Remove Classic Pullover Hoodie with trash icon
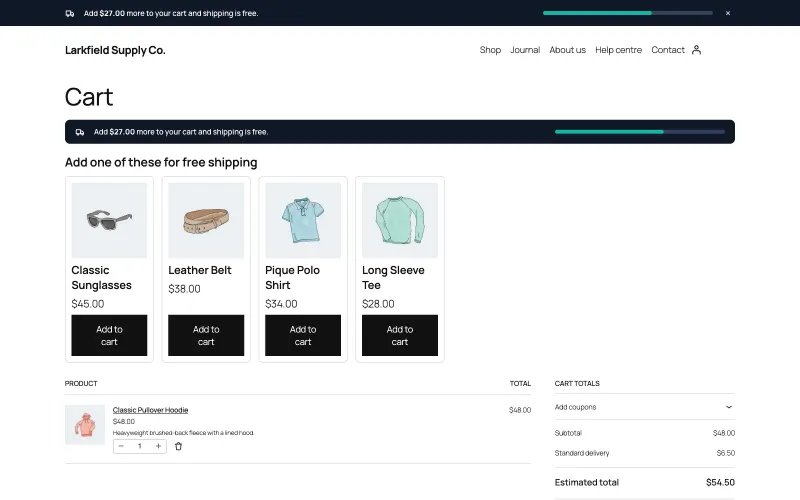 (179, 446)
